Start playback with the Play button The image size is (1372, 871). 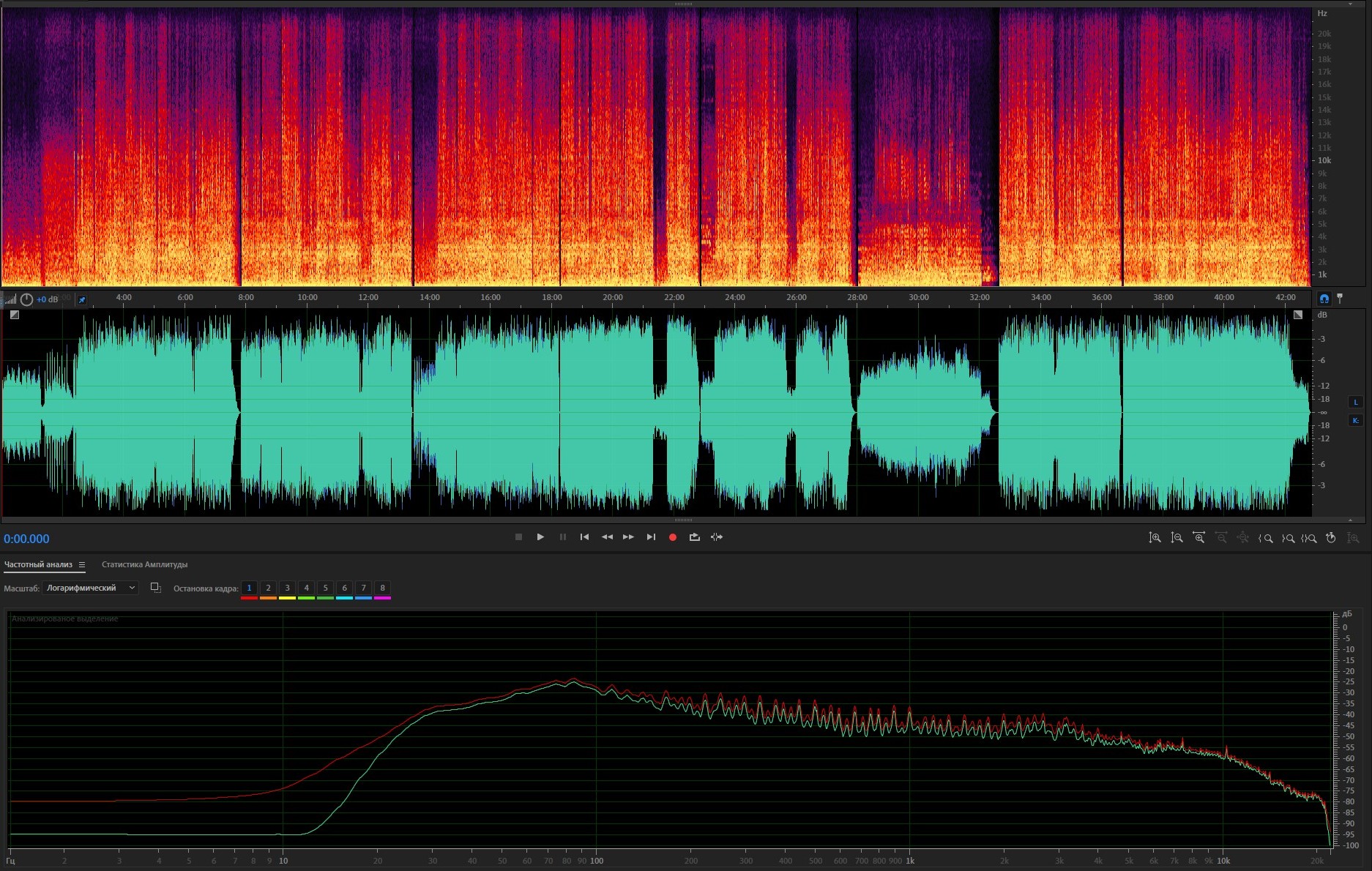[540, 537]
